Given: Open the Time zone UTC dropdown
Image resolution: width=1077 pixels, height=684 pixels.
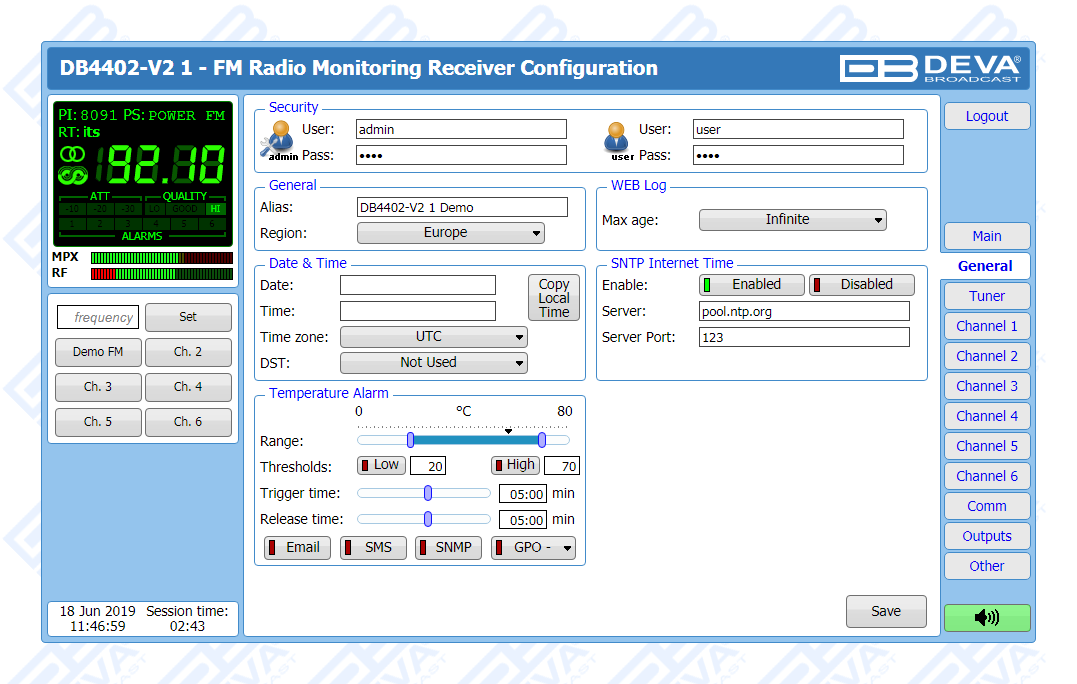Looking at the screenshot, I should pos(433,337).
